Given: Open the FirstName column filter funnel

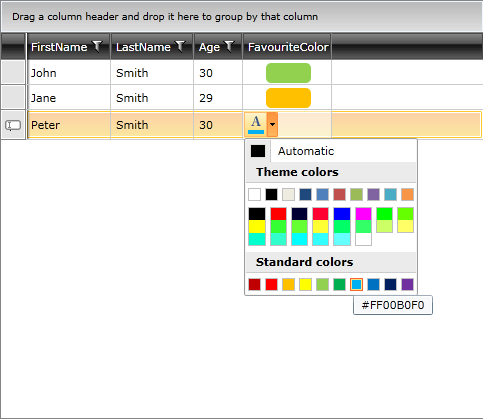Looking at the screenshot, I should pos(97,47).
